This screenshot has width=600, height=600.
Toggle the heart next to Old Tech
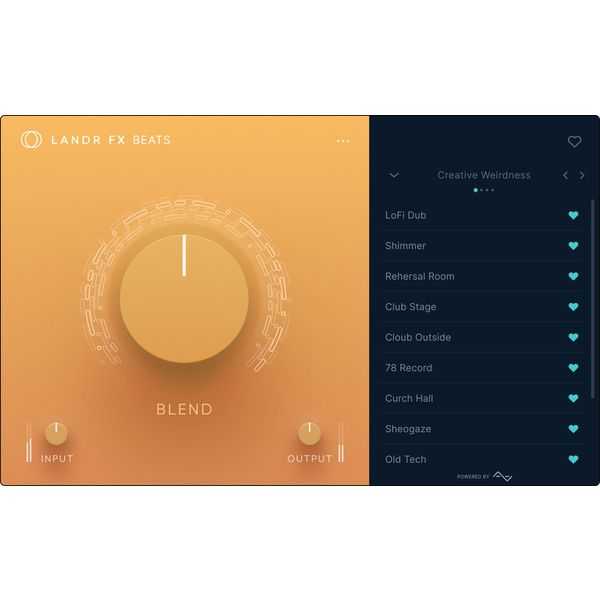point(573,460)
